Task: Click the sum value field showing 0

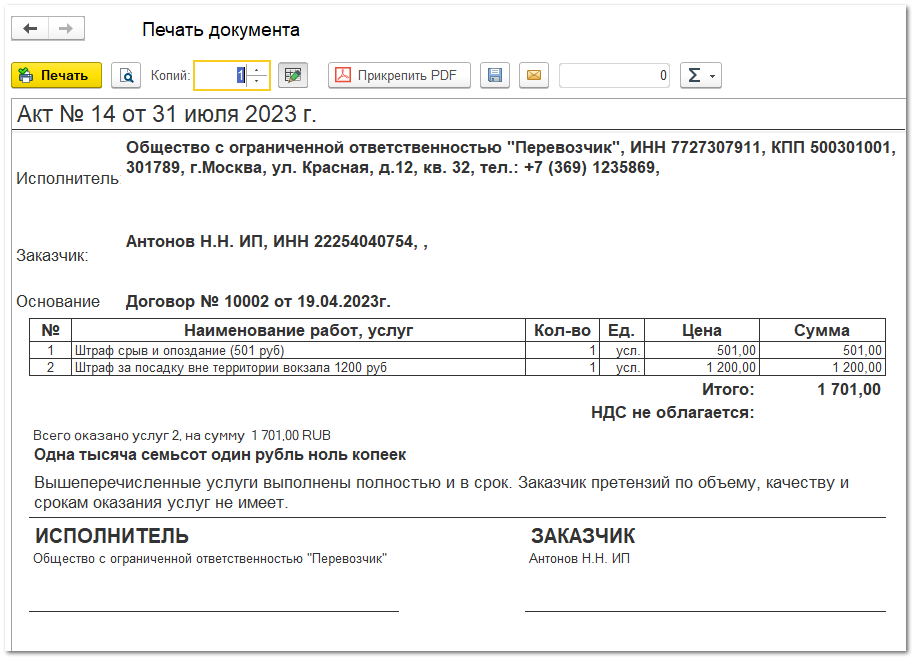Action: point(614,76)
